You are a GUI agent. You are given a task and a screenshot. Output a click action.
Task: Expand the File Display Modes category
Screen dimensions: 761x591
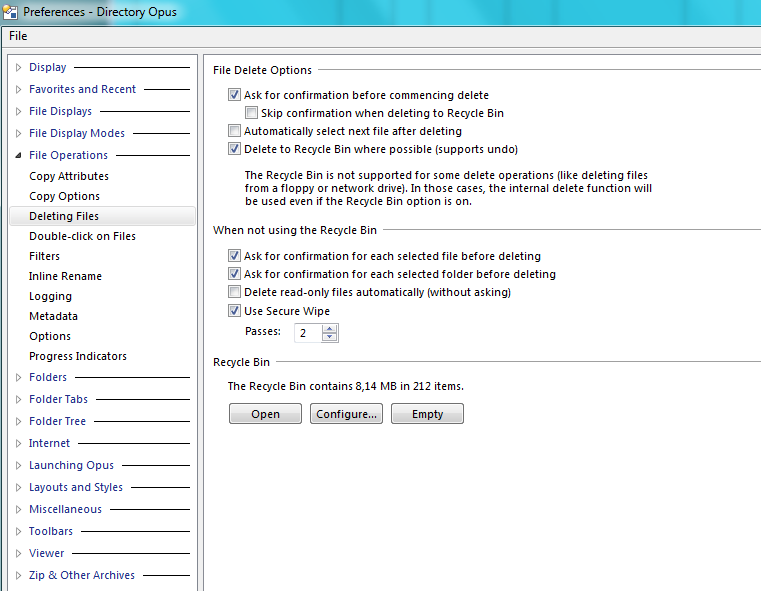click(x=18, y=133)
